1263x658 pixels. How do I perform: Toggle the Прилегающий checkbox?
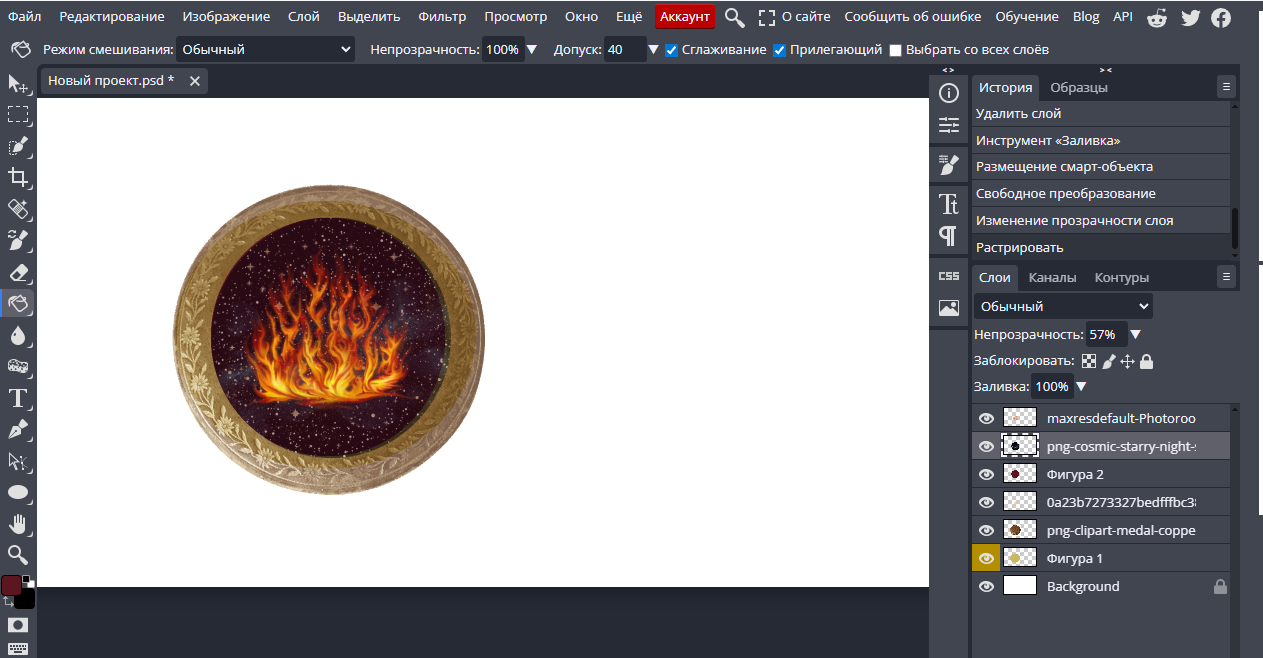779,50
